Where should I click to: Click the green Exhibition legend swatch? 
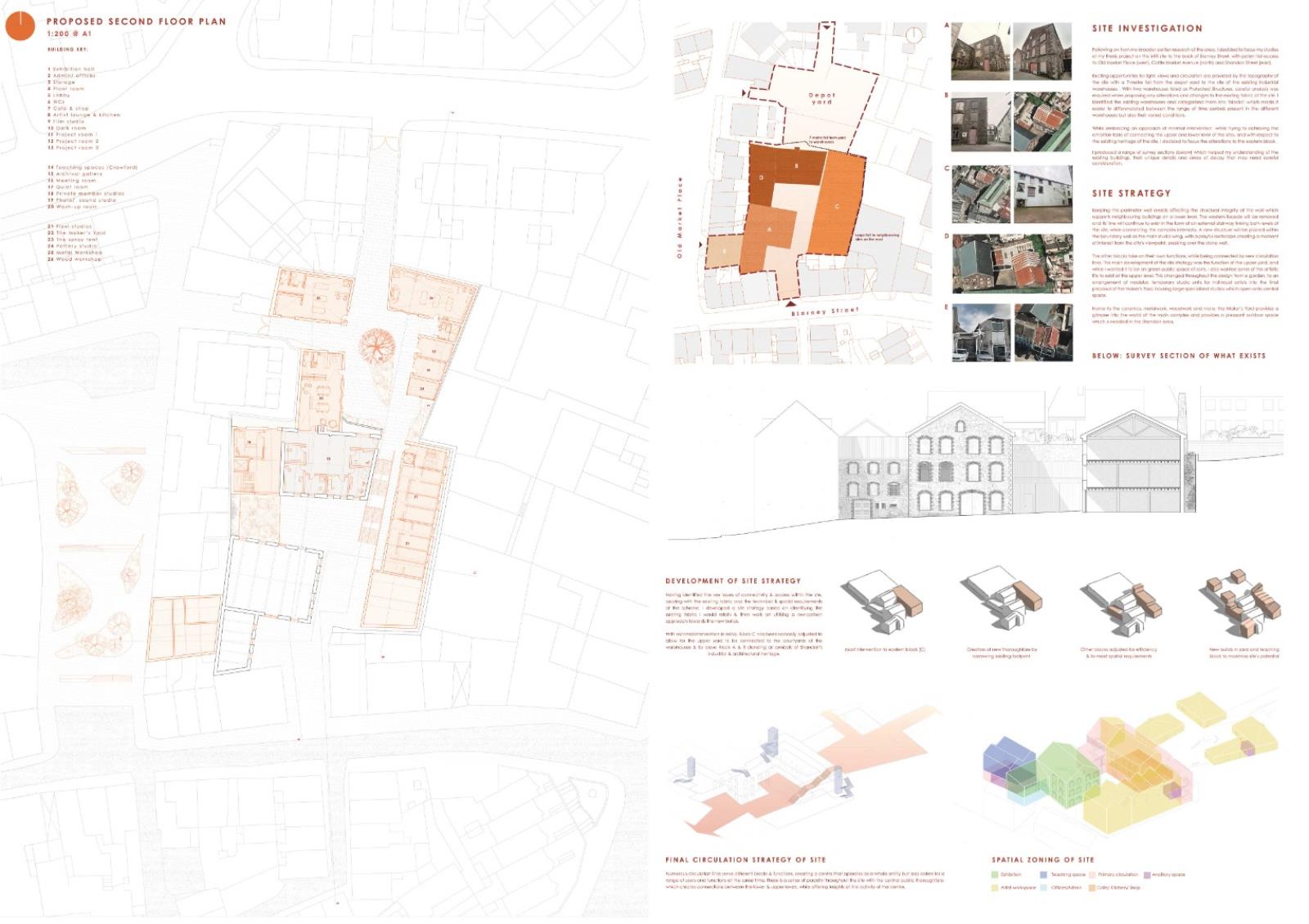coord(995,874)
